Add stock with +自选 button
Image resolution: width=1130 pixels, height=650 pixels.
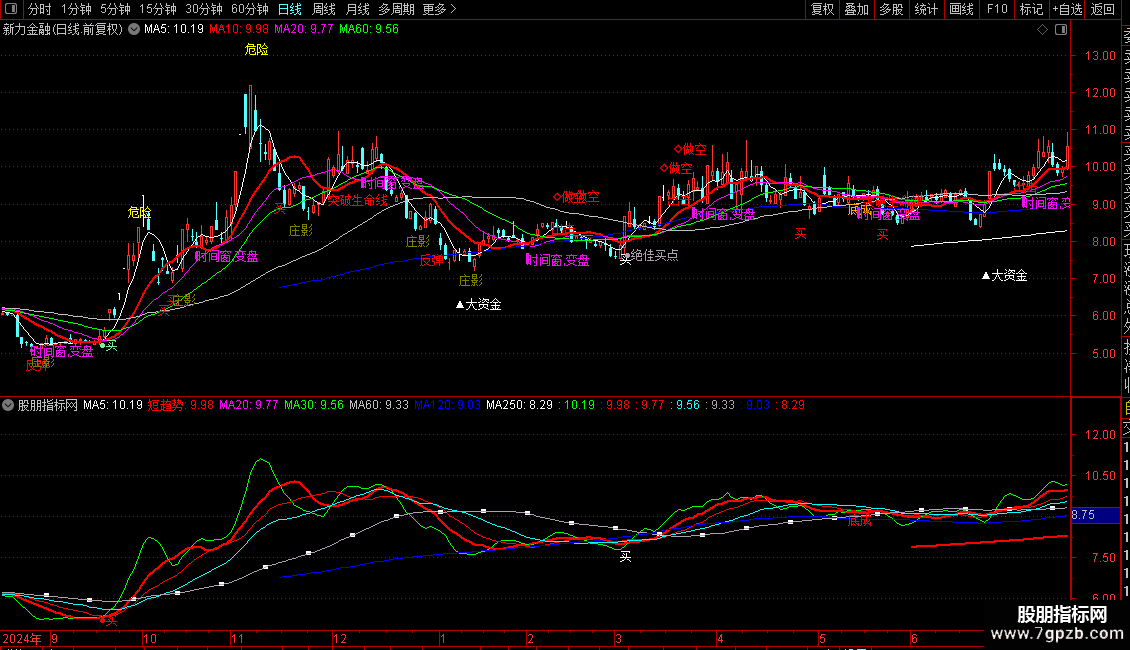[1067, 9]
